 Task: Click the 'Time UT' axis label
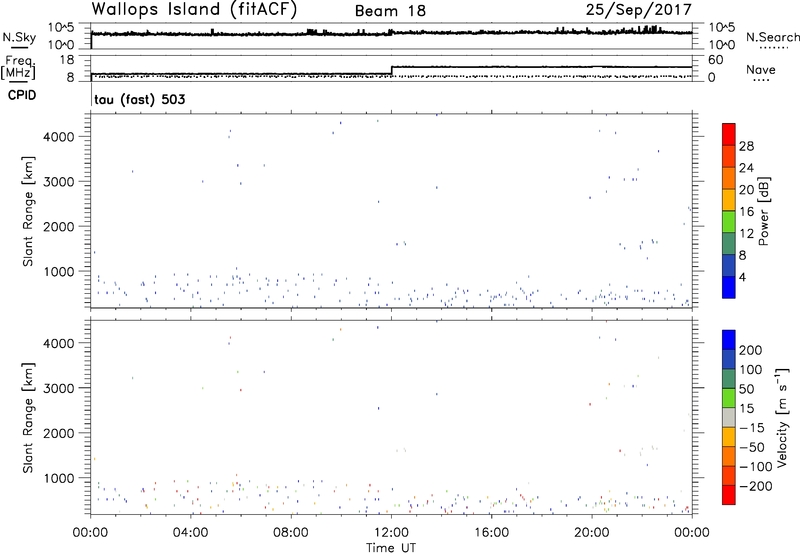391,547
